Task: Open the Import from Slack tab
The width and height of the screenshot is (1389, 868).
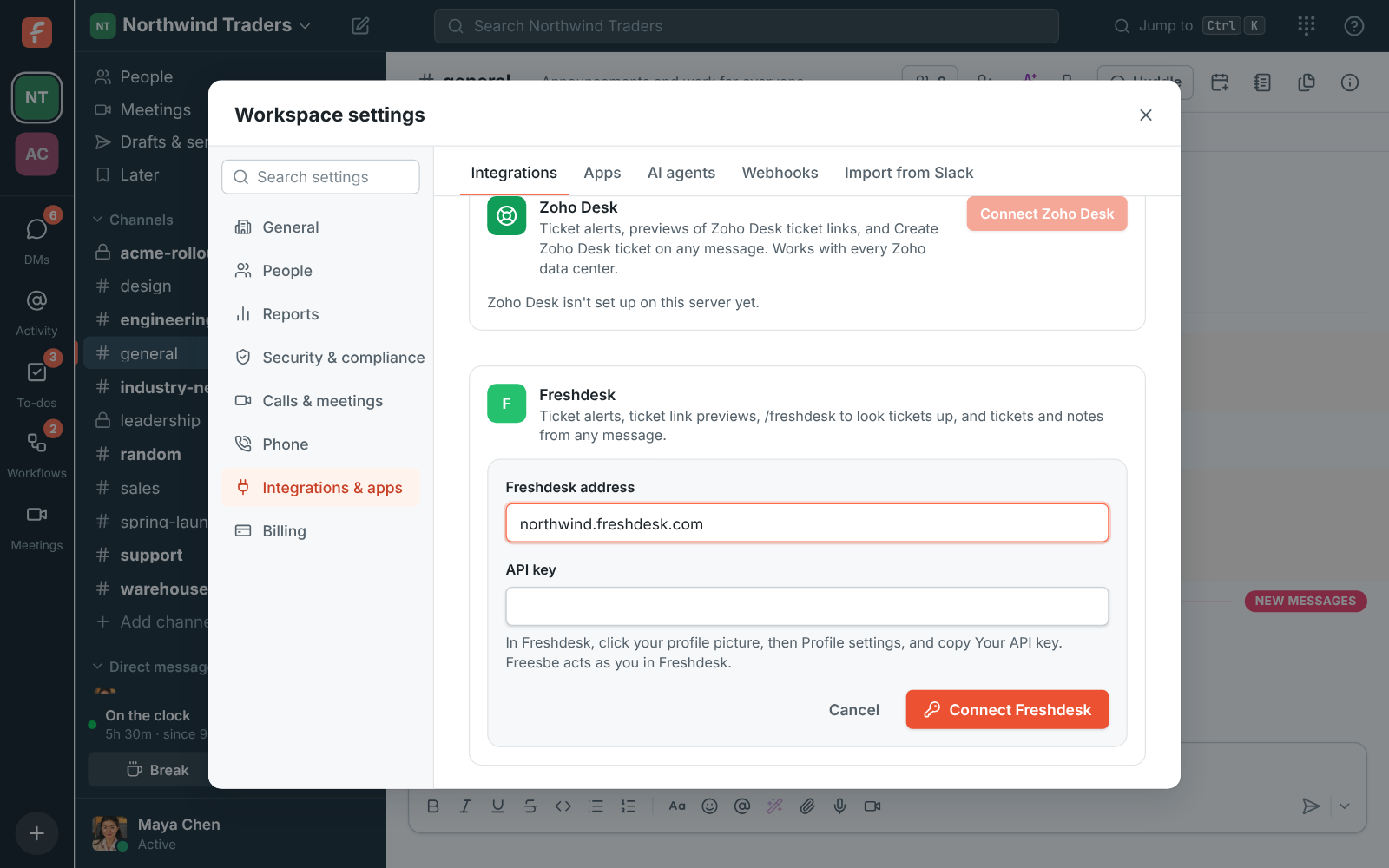Action: 909,173
